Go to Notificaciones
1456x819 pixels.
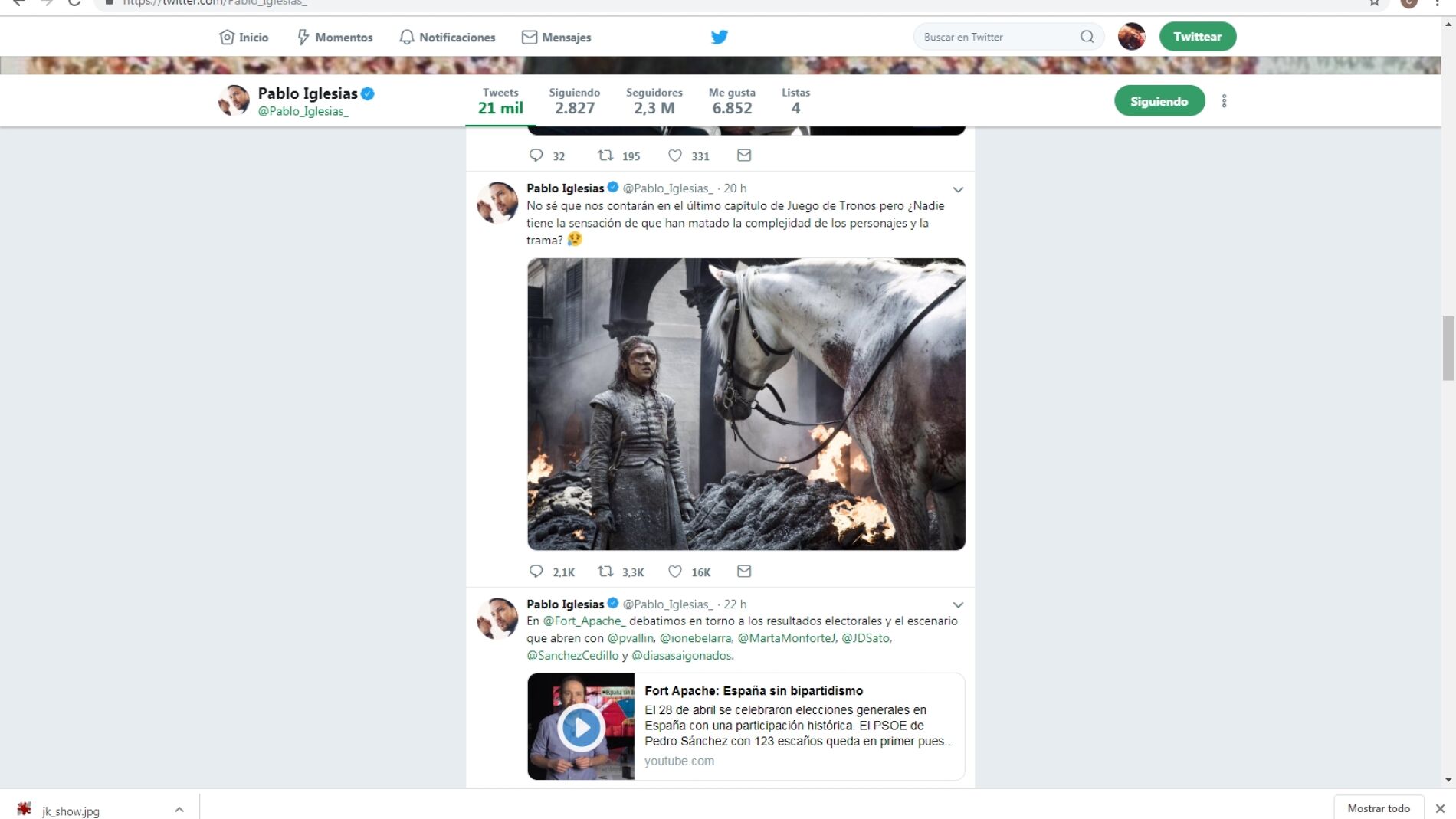448,37
